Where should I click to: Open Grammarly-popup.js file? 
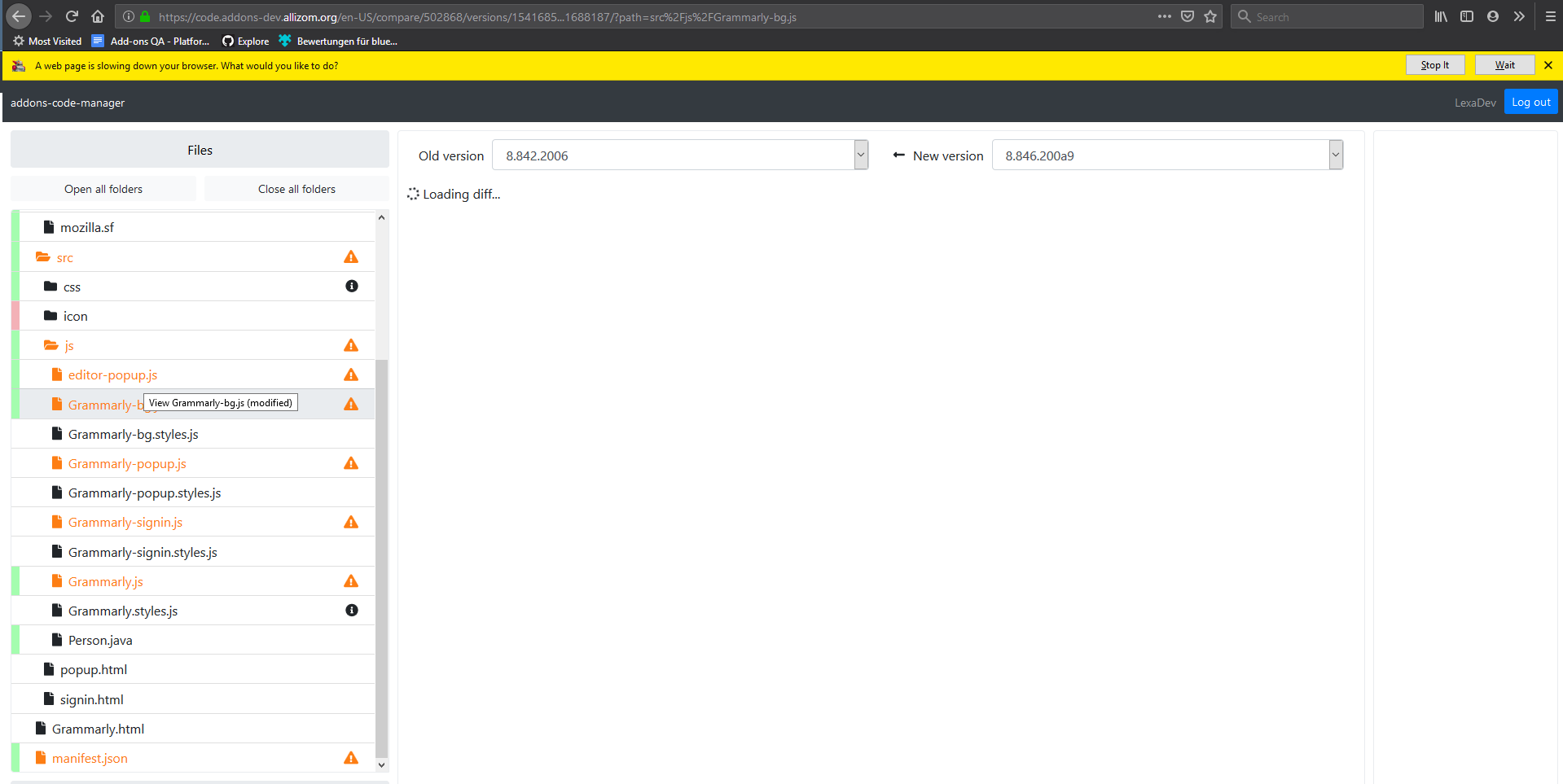pyautogui.click(x=127, y=463)
